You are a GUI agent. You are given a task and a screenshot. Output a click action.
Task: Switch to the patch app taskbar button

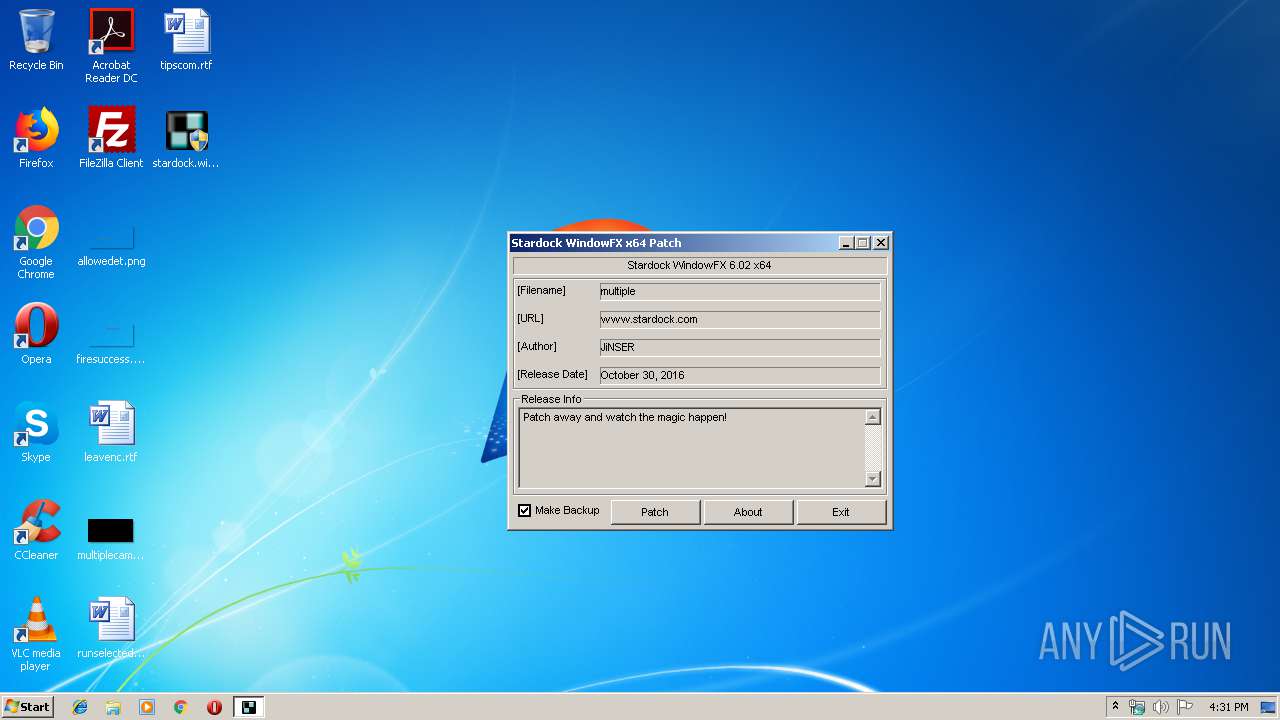[249, 707]
